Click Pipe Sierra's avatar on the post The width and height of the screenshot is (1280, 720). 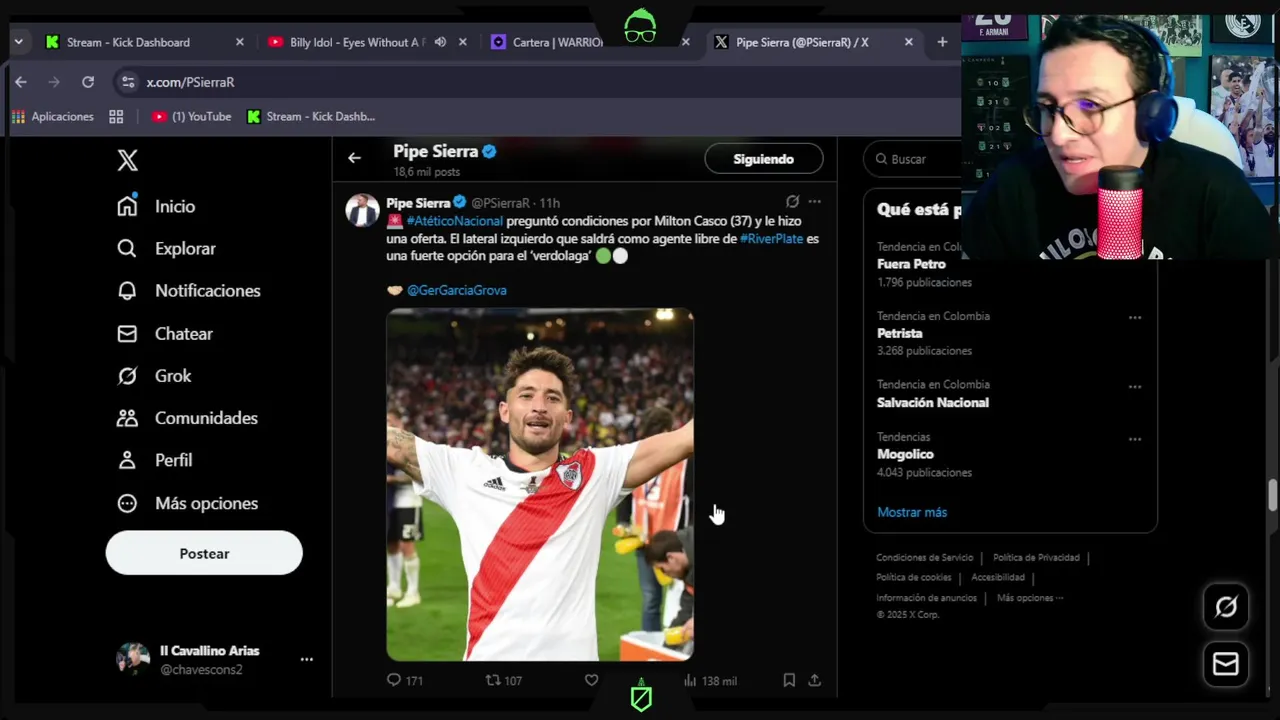[x=362, y=210]
